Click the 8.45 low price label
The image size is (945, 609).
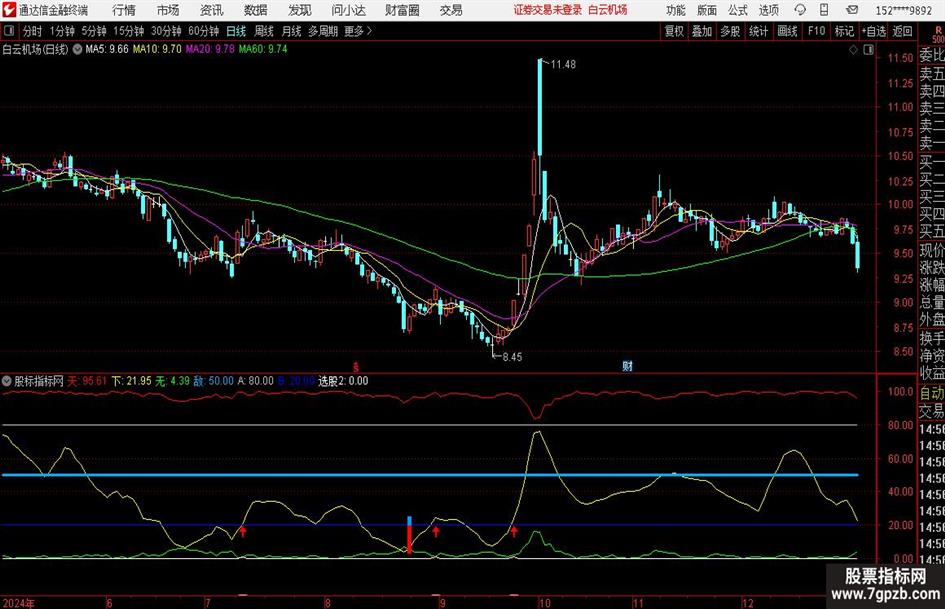pos(512,357)
